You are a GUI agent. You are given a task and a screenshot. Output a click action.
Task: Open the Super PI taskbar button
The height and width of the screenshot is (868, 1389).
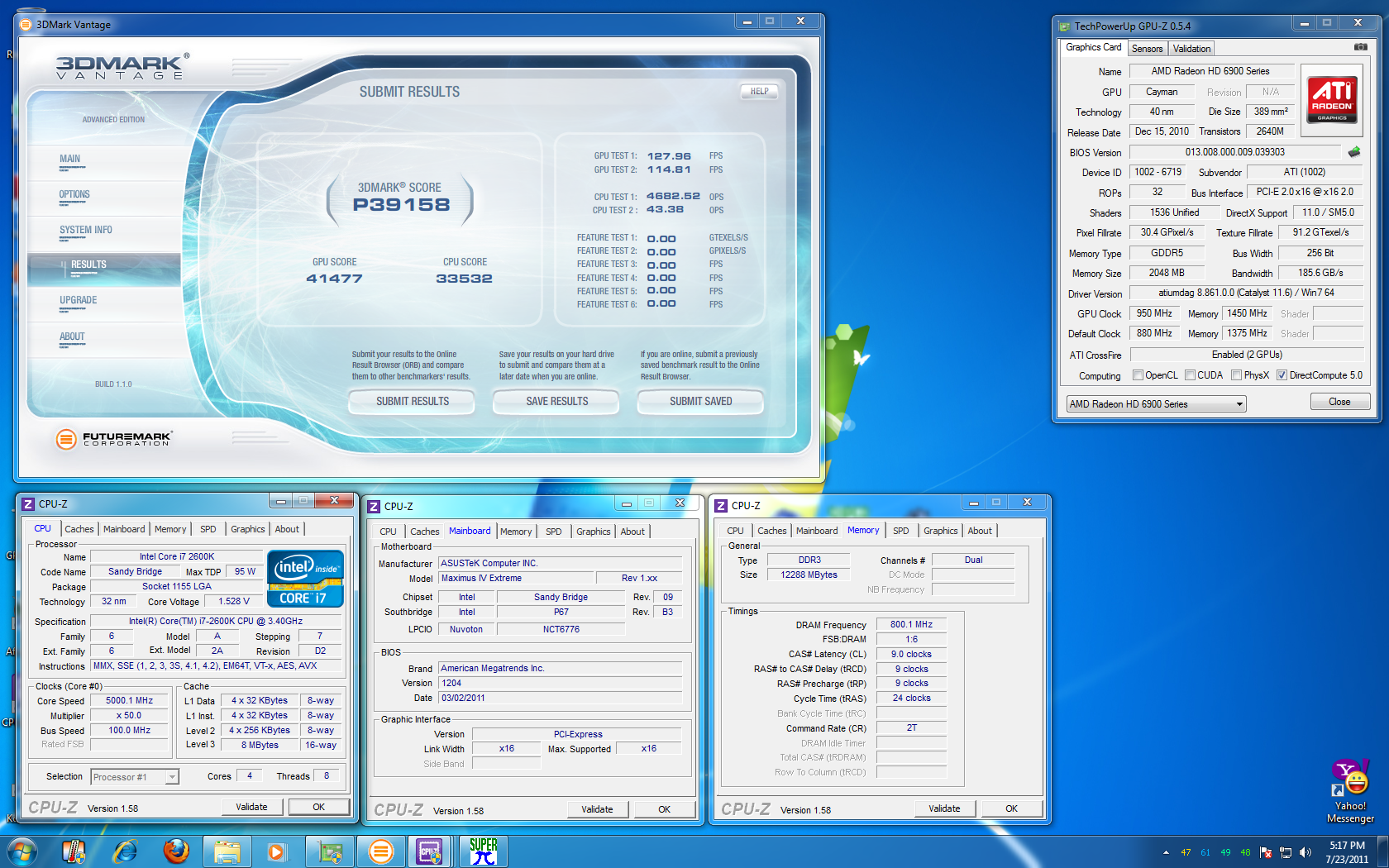coord(483,851)
